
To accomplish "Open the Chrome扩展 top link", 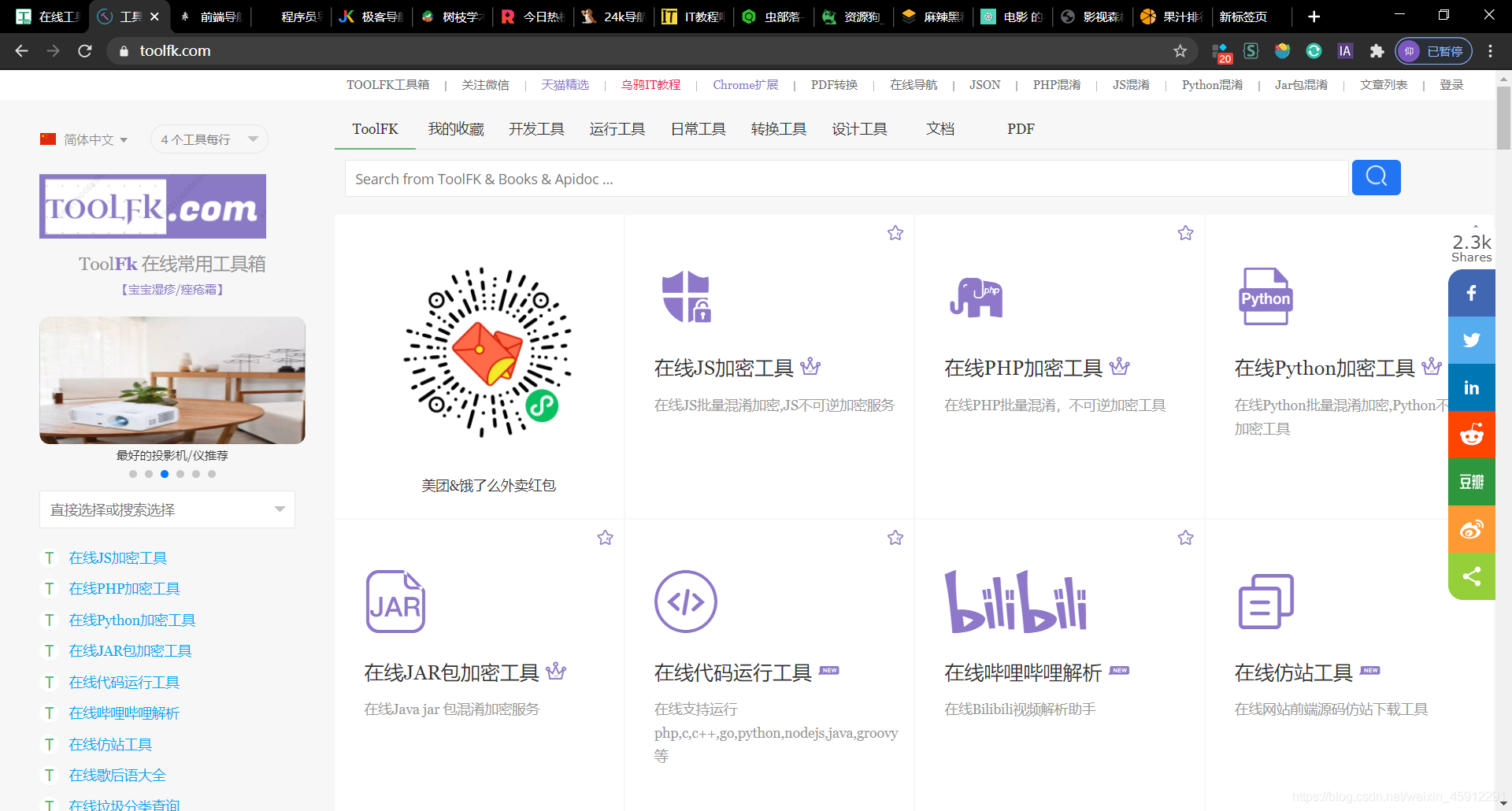I will tap(746, 85).
